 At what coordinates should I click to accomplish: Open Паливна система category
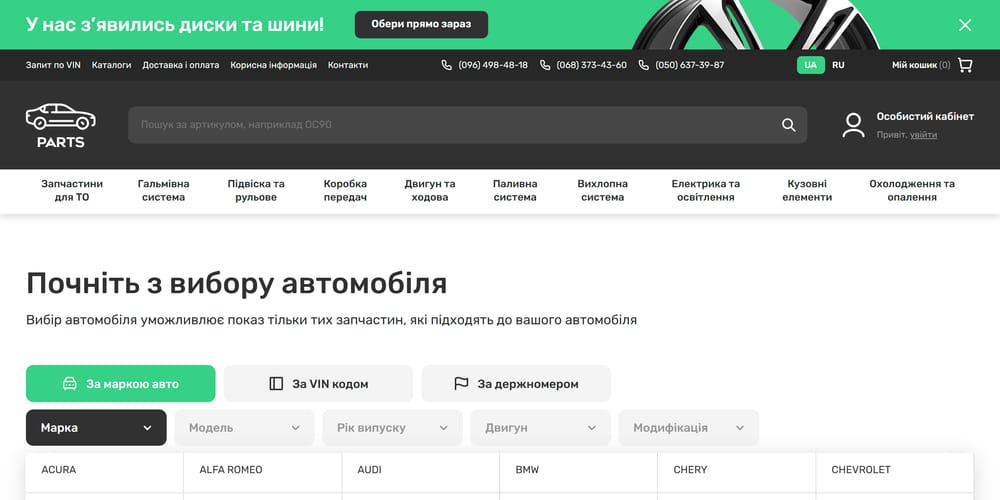pos(515,191)
